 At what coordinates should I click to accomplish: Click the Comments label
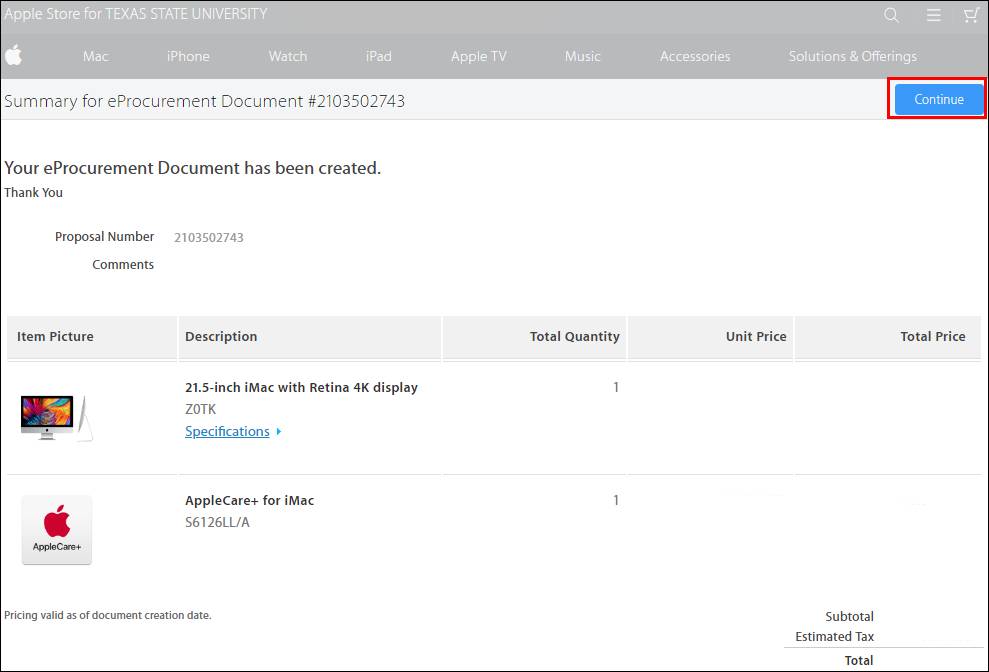[x=123, y=264]
